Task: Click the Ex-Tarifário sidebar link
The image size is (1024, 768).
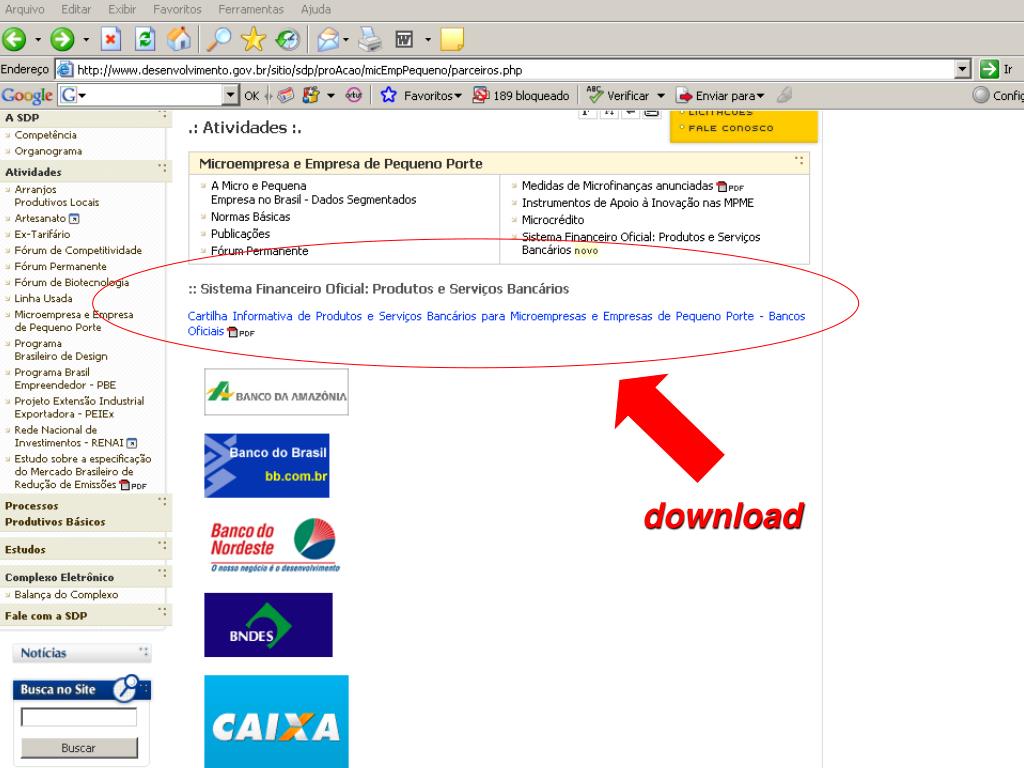Action: coord(42,234)
